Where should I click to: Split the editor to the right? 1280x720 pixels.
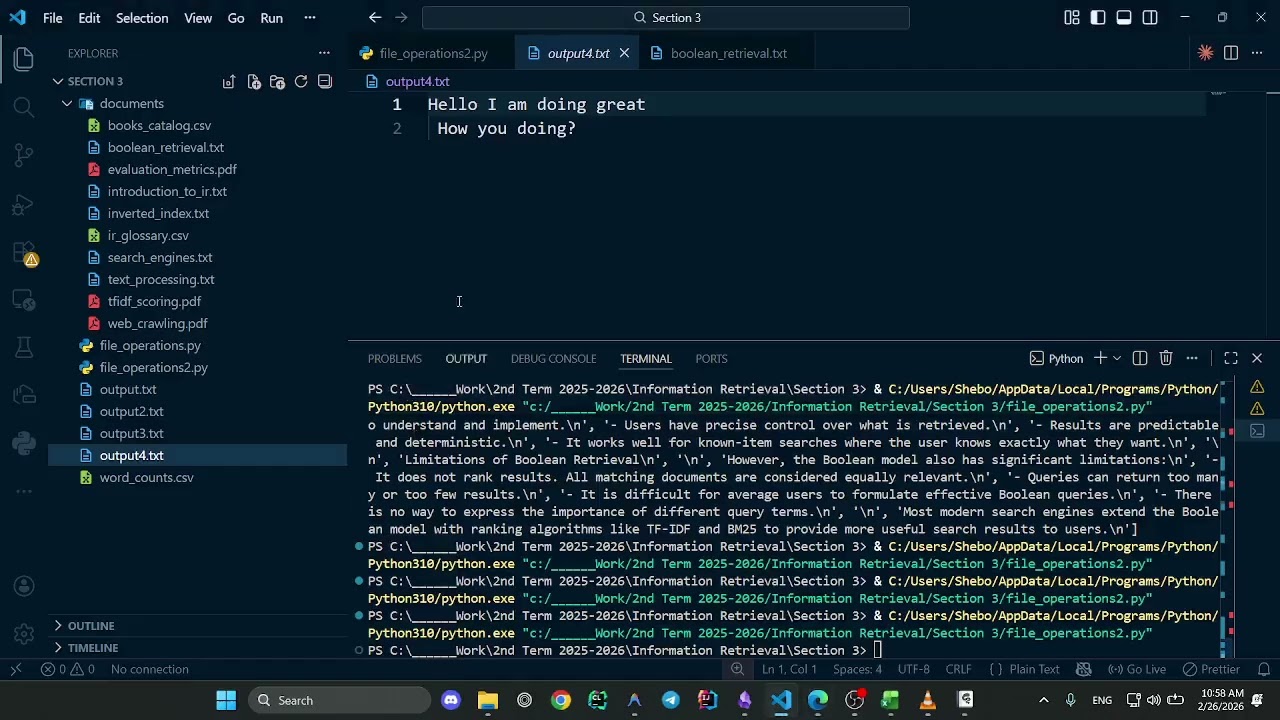click(x=1231, y=53)
